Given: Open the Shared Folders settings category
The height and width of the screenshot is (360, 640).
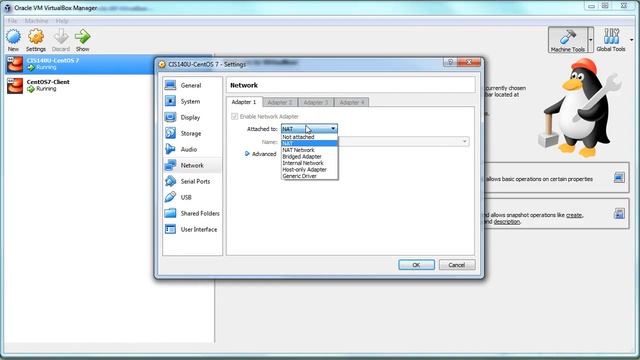Looking at the screenshot, I should coord(192,213).
